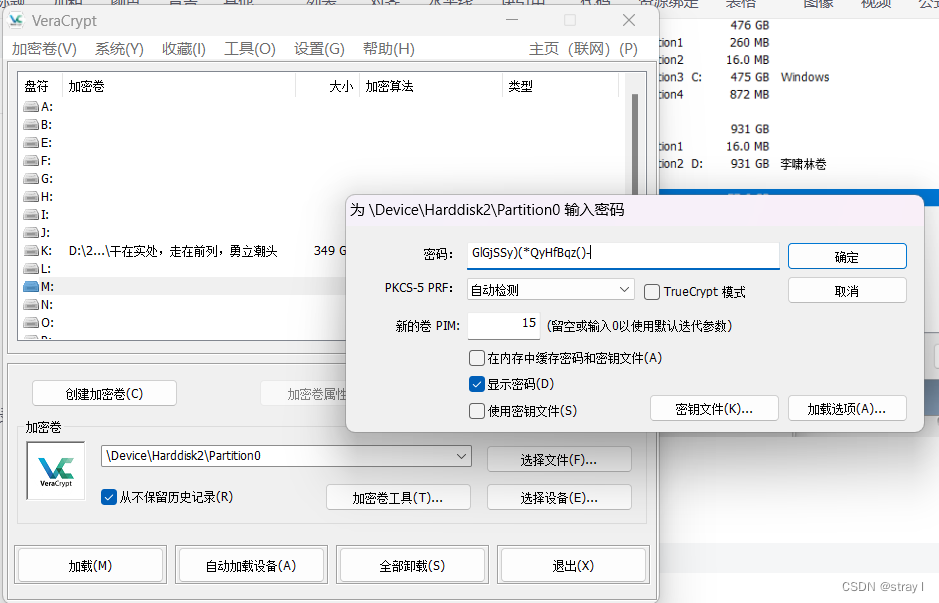Select drive slot N: icon
Viewport: 939px width, 603px height.
pyautogui.click(x=31, y=305)
